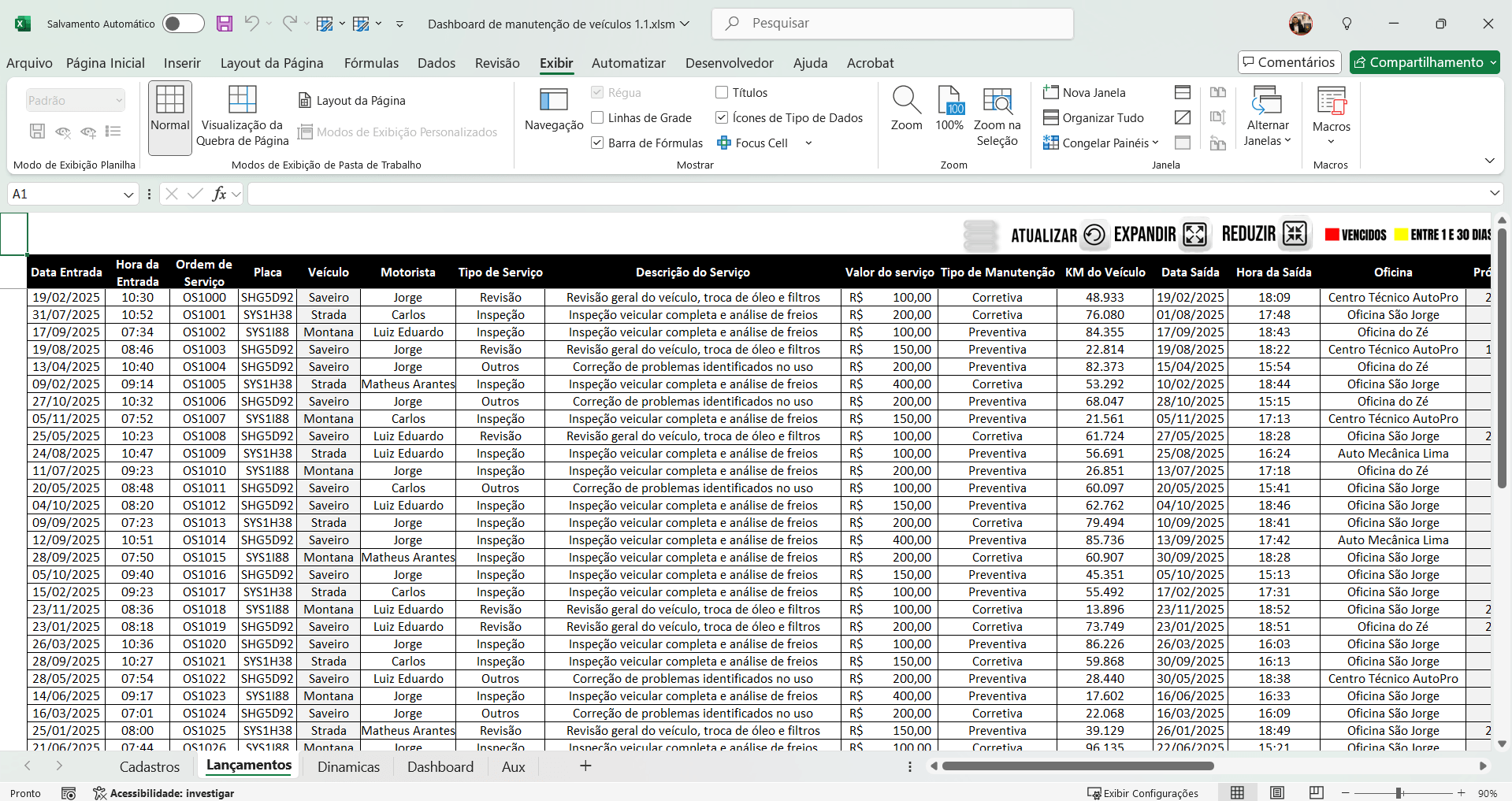
Task: Click the Comentários button
Action: 1289,62
